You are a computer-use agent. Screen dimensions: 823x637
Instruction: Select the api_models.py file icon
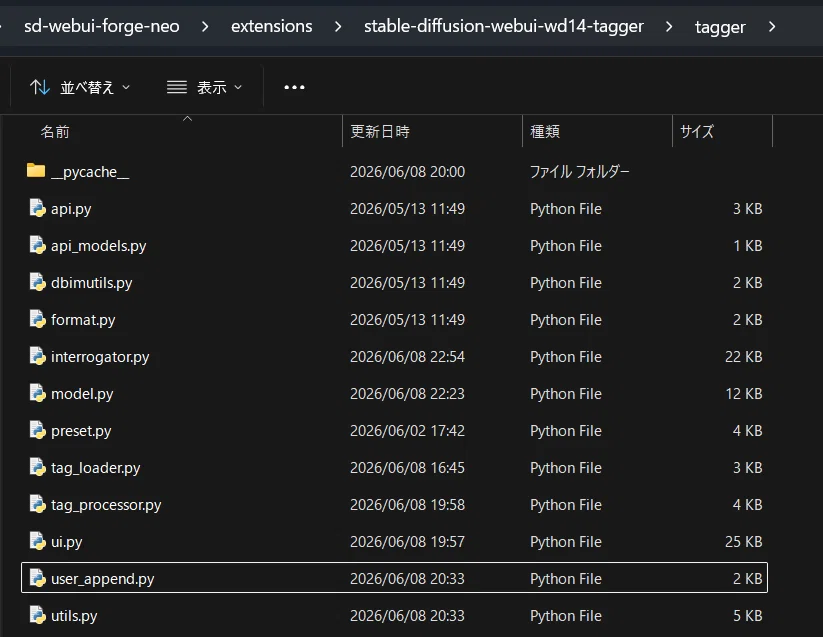click(37, 246)
